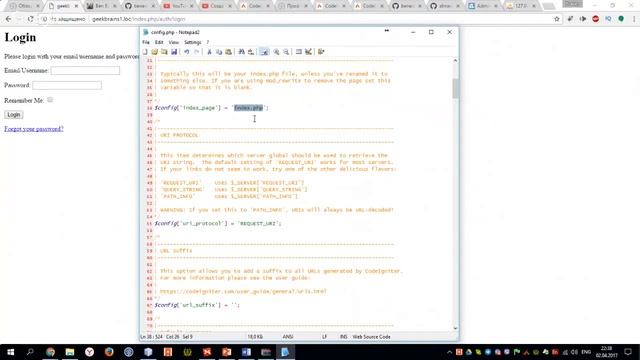Open the ? help menu in Notepad2
The height and width of the screenshot is (360, 640).
point(207,42)
